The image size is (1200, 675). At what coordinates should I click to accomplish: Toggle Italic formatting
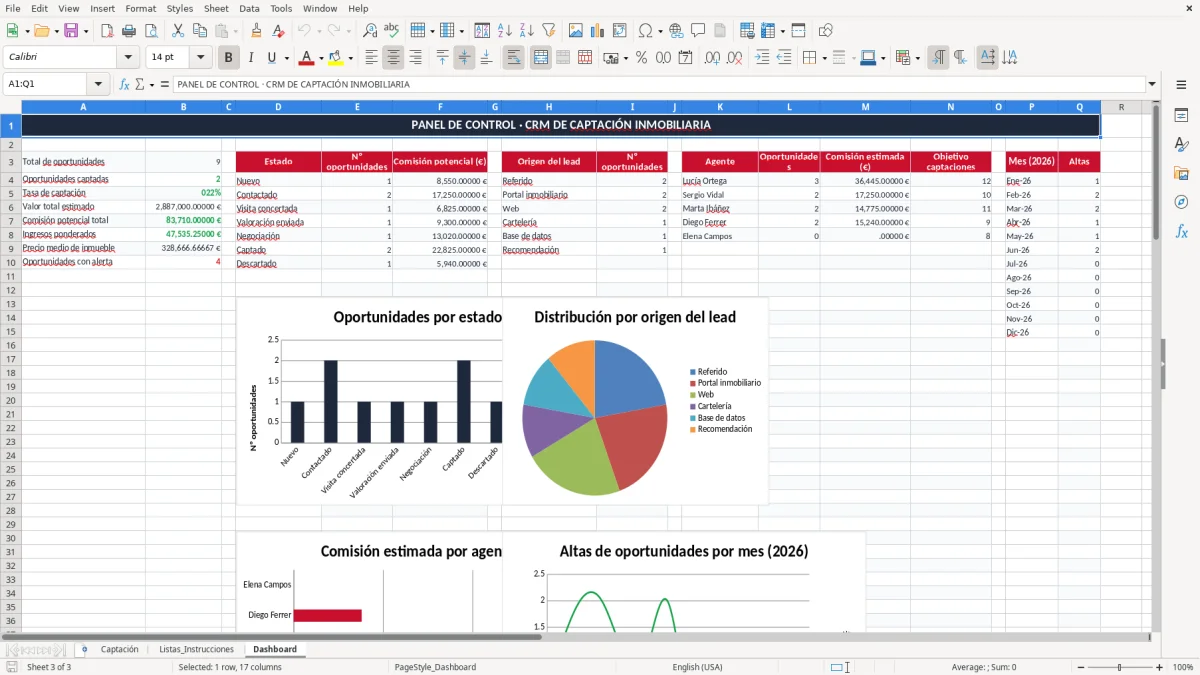pyautogui.click(x=251, y=58)
